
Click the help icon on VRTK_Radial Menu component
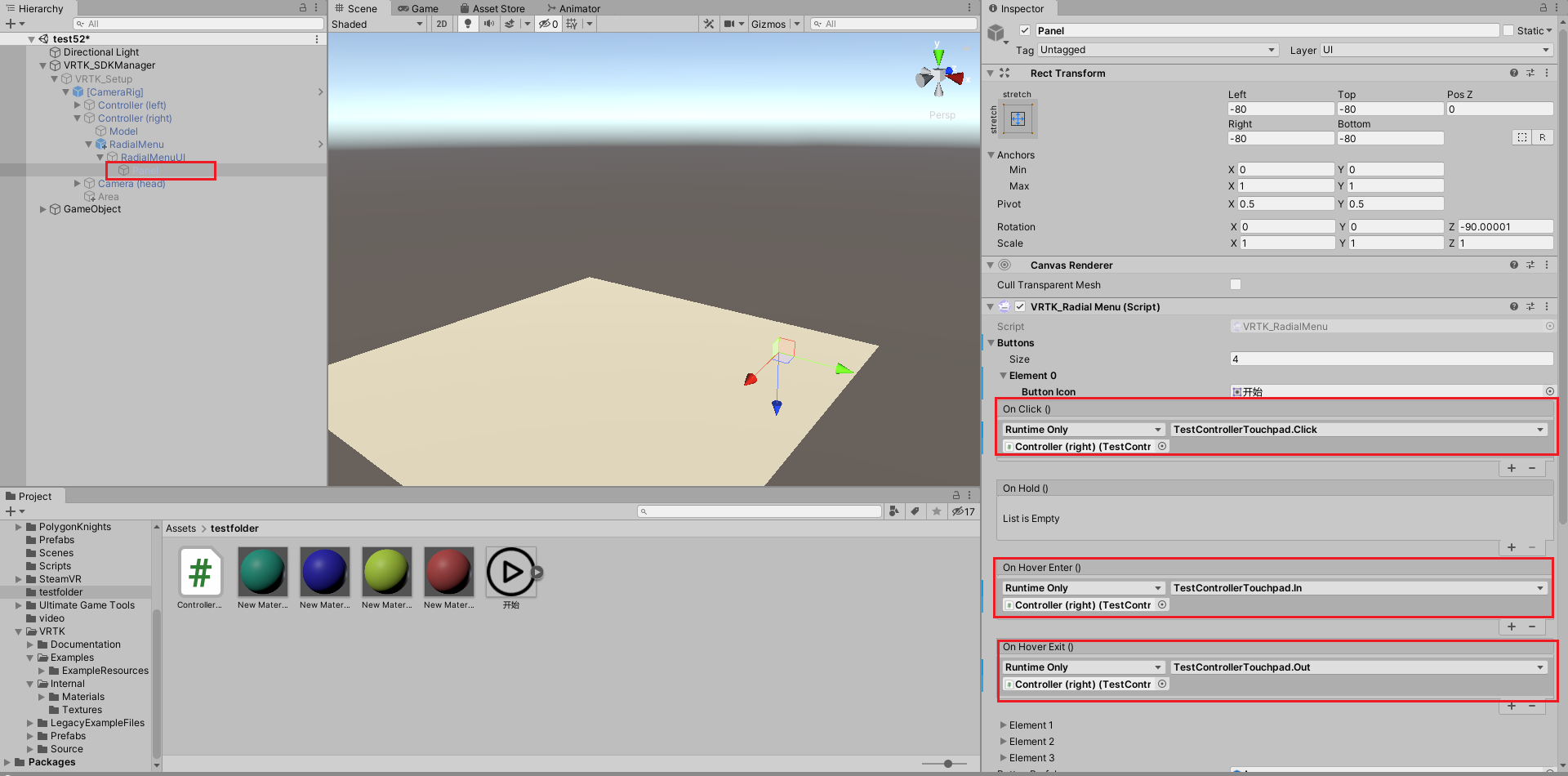point(1514,306)
